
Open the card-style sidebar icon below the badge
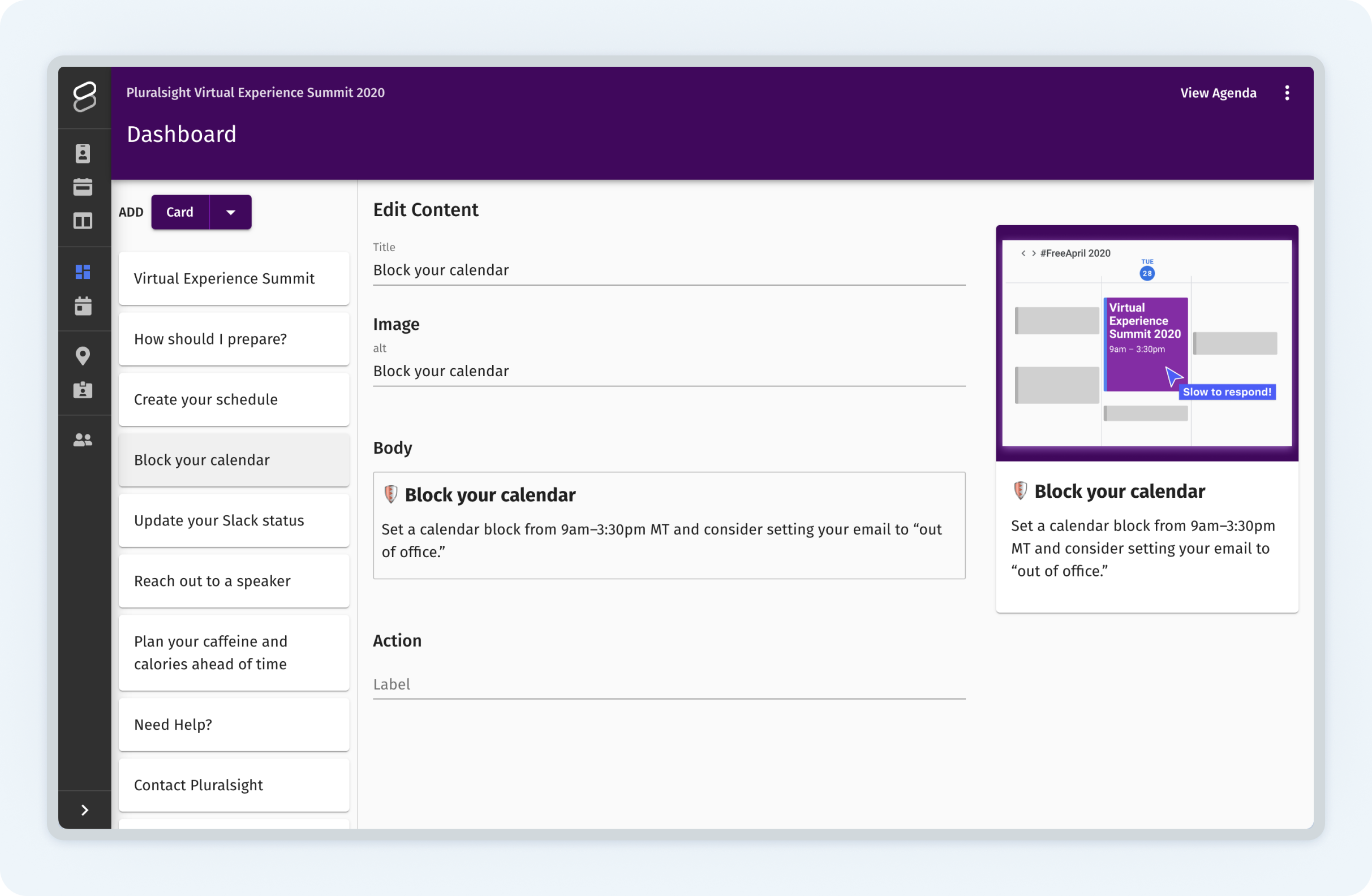point(83,187)
